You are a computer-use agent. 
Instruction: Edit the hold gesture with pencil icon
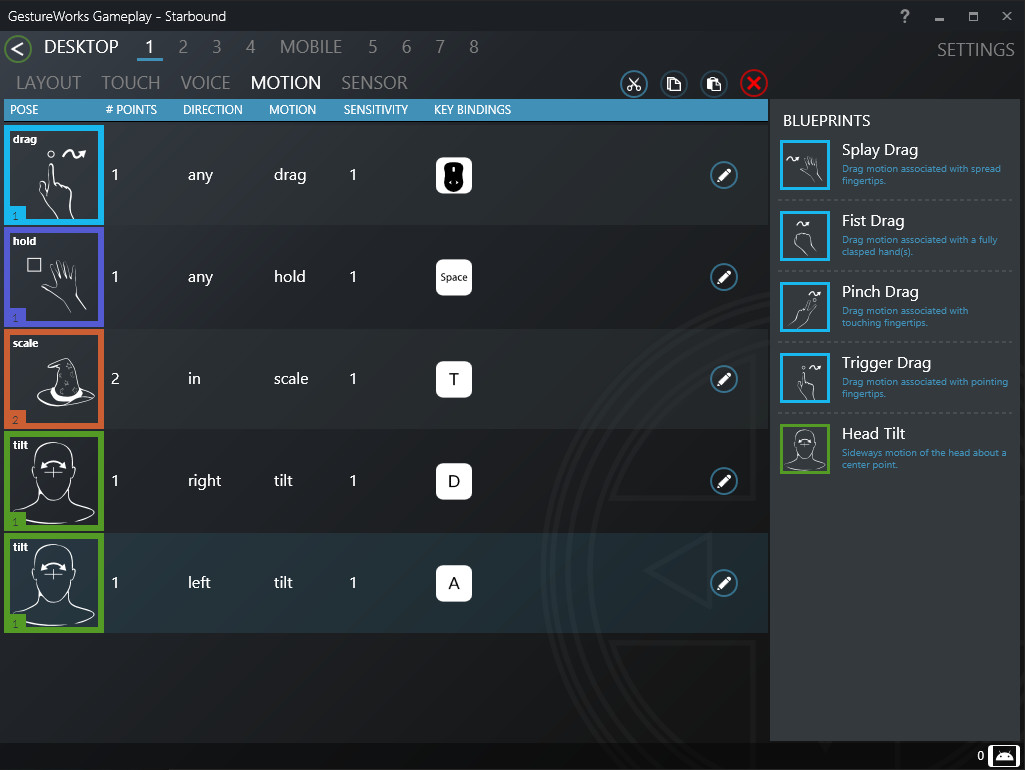[724, 277]
